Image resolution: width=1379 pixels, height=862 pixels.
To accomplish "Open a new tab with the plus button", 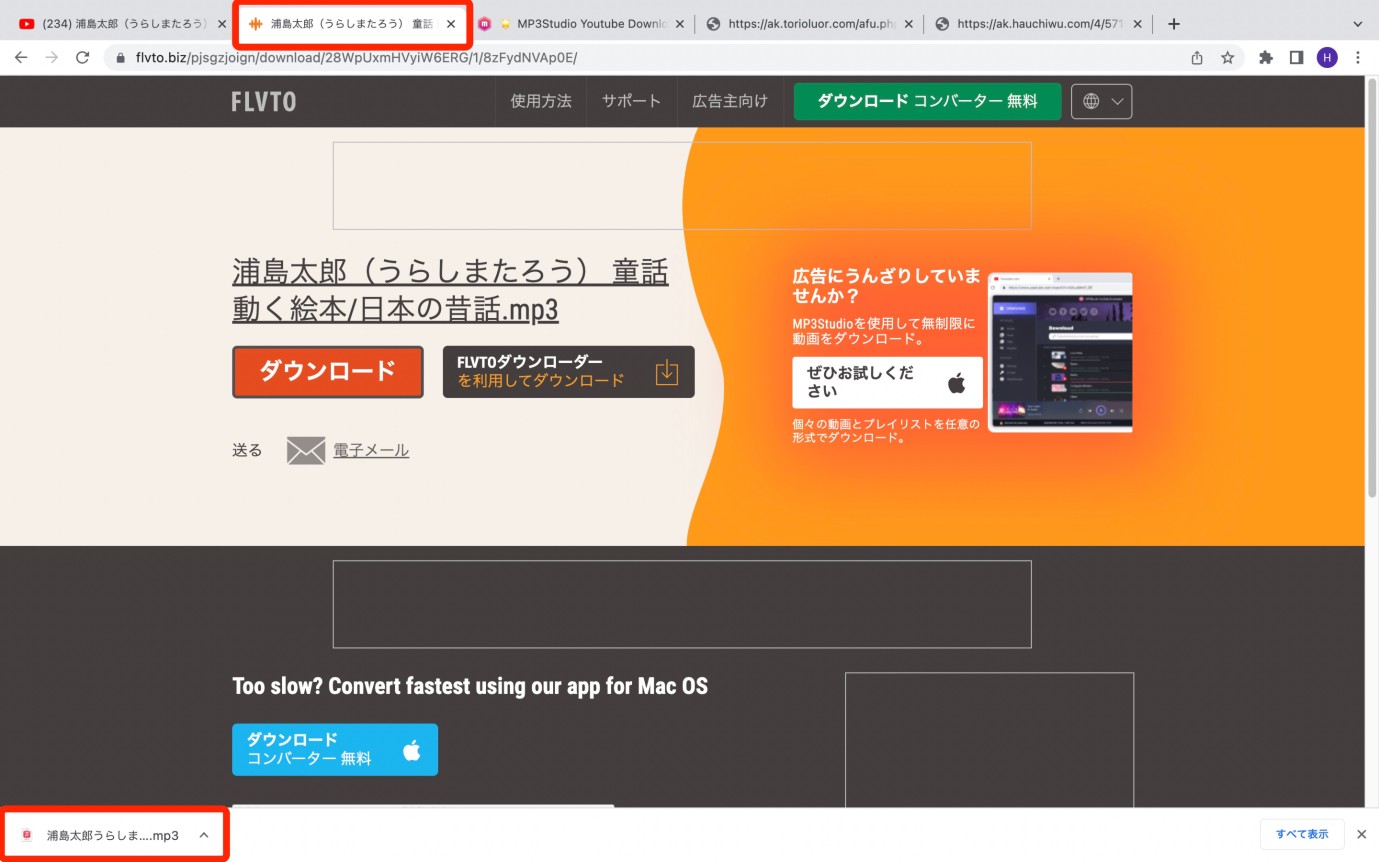I will coord(1174,24).
